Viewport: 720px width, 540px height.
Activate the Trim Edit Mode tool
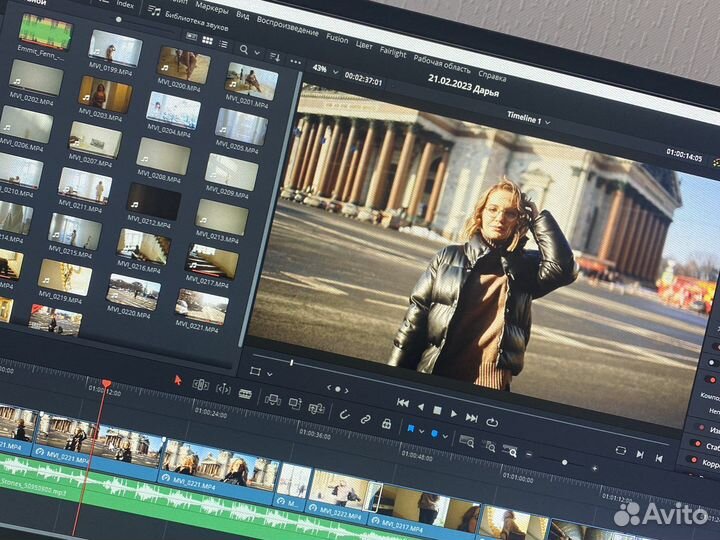click(x=201, y=385)
